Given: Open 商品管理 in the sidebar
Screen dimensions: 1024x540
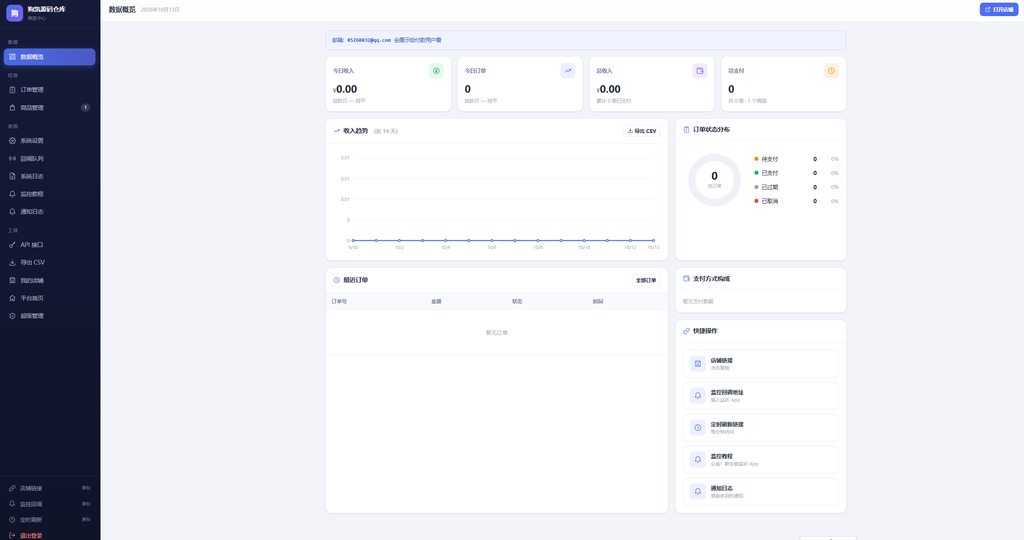Looking at the screenshot, I should 50,108.
